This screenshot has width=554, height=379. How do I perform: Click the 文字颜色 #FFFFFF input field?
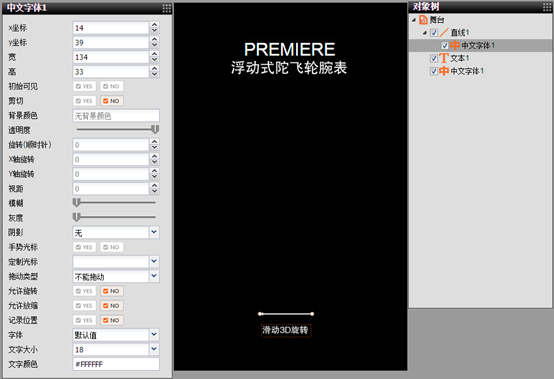tap(116, 364)
